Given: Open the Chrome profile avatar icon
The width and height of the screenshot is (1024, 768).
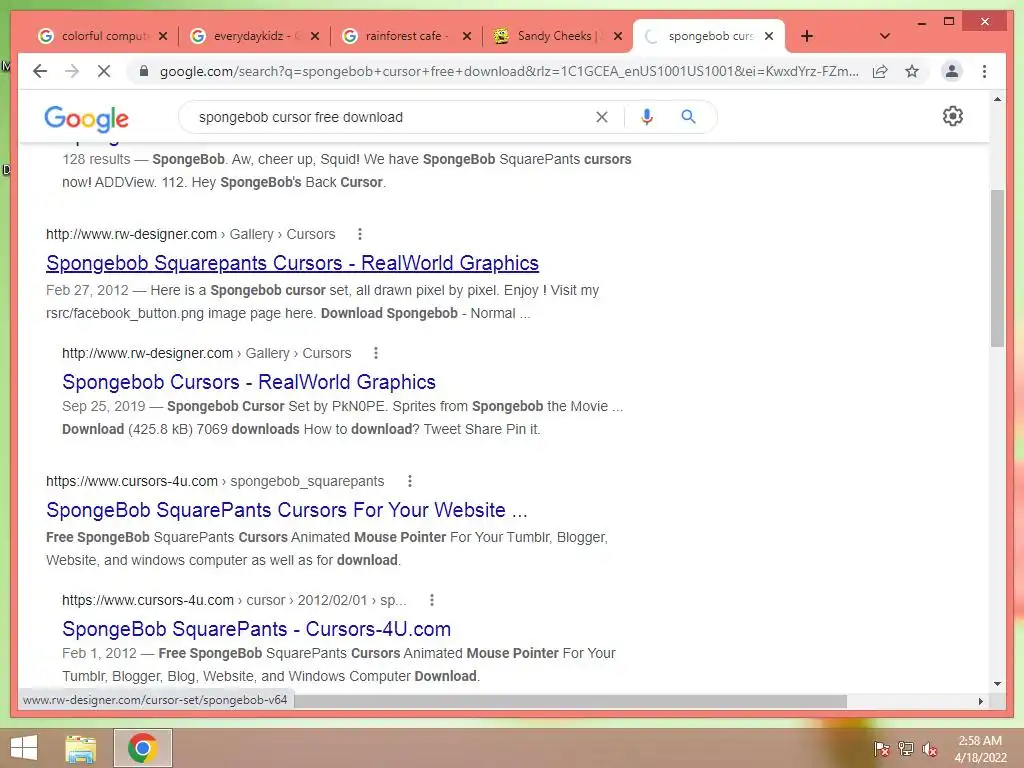Looking at the screenshot, I should pos(952,71).
